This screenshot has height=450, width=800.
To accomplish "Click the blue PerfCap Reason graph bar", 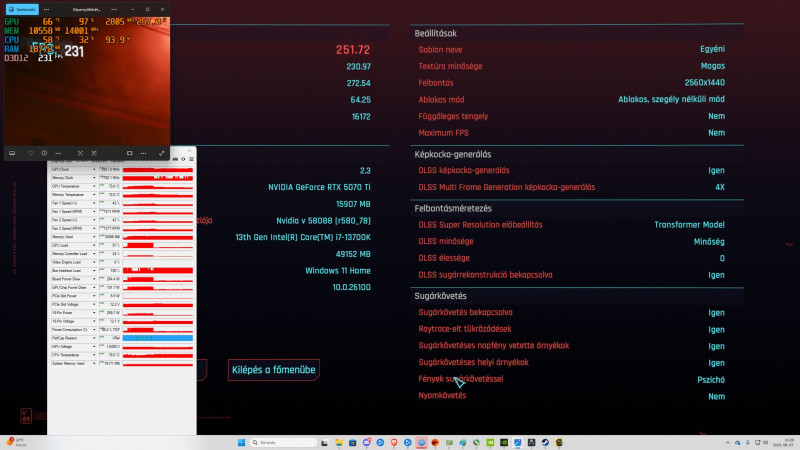I will coord(158,338).
